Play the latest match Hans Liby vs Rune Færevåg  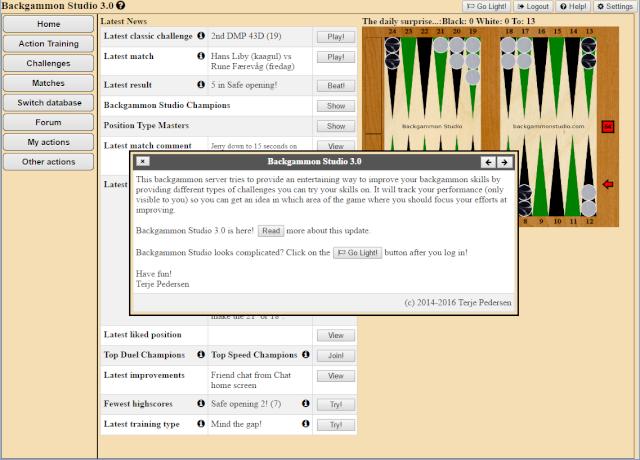click(x=336, y=57)
